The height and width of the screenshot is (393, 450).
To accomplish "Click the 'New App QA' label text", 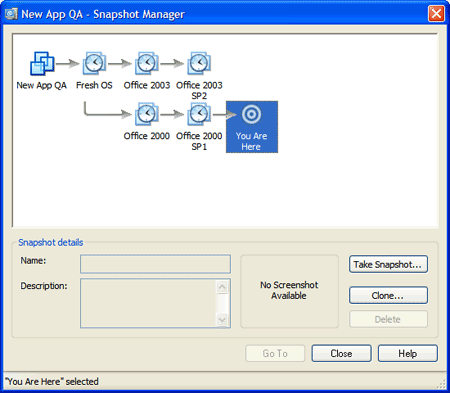I will (x=42, y=85).
